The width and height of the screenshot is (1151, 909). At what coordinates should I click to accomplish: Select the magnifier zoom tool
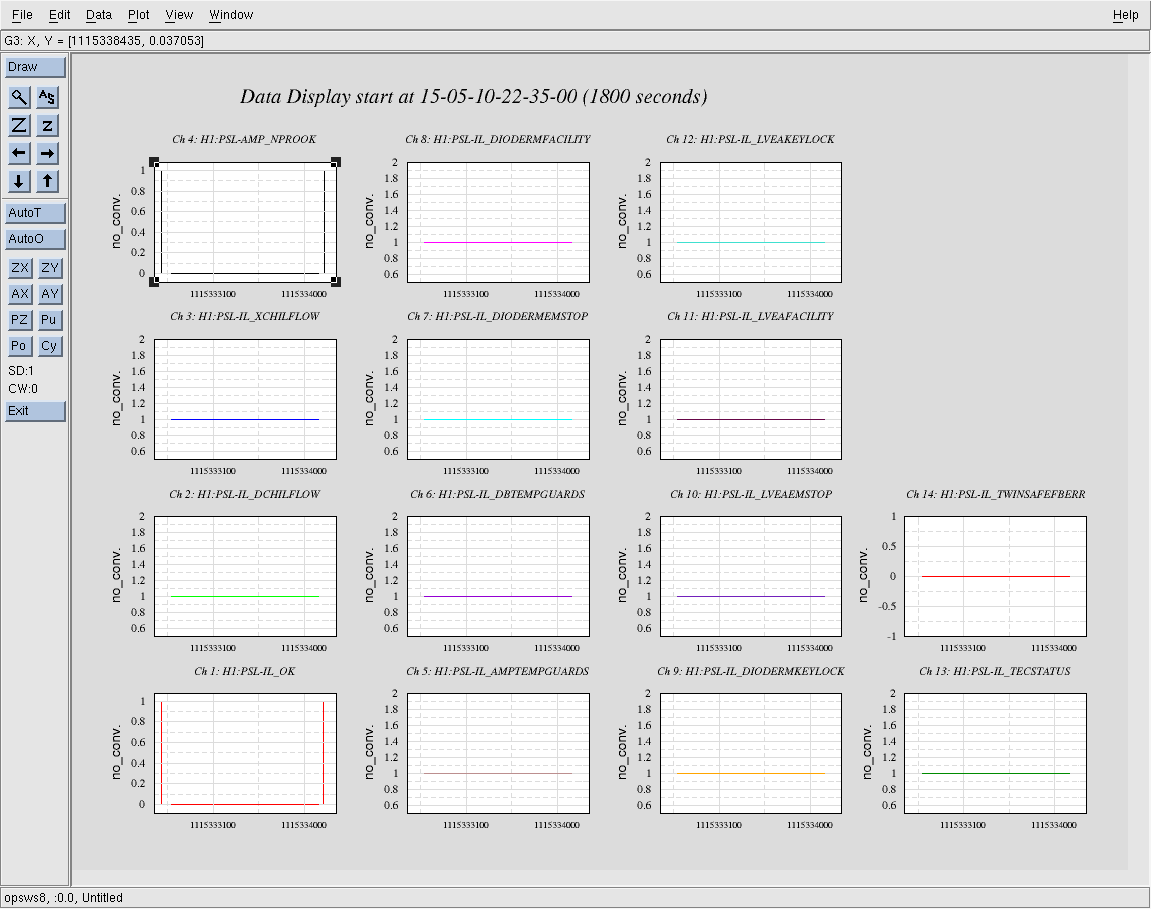(x=19, y=97)
